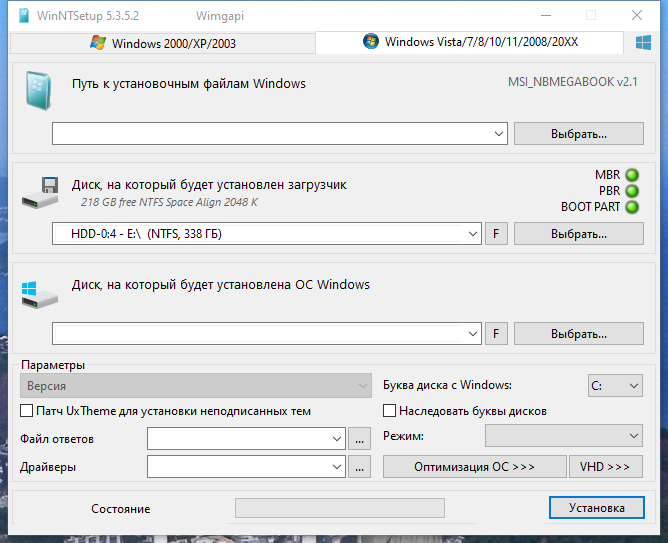Open the C: drive letter dropdown
This screenshot has height=543, width=668.
point(615,386)
